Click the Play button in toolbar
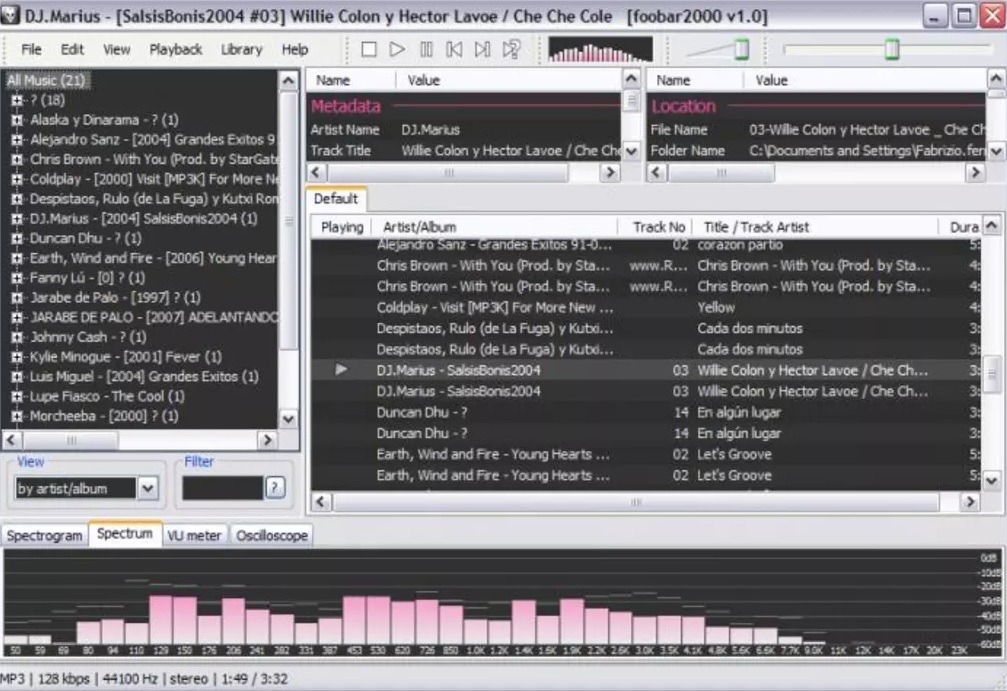 click(397, 49)
